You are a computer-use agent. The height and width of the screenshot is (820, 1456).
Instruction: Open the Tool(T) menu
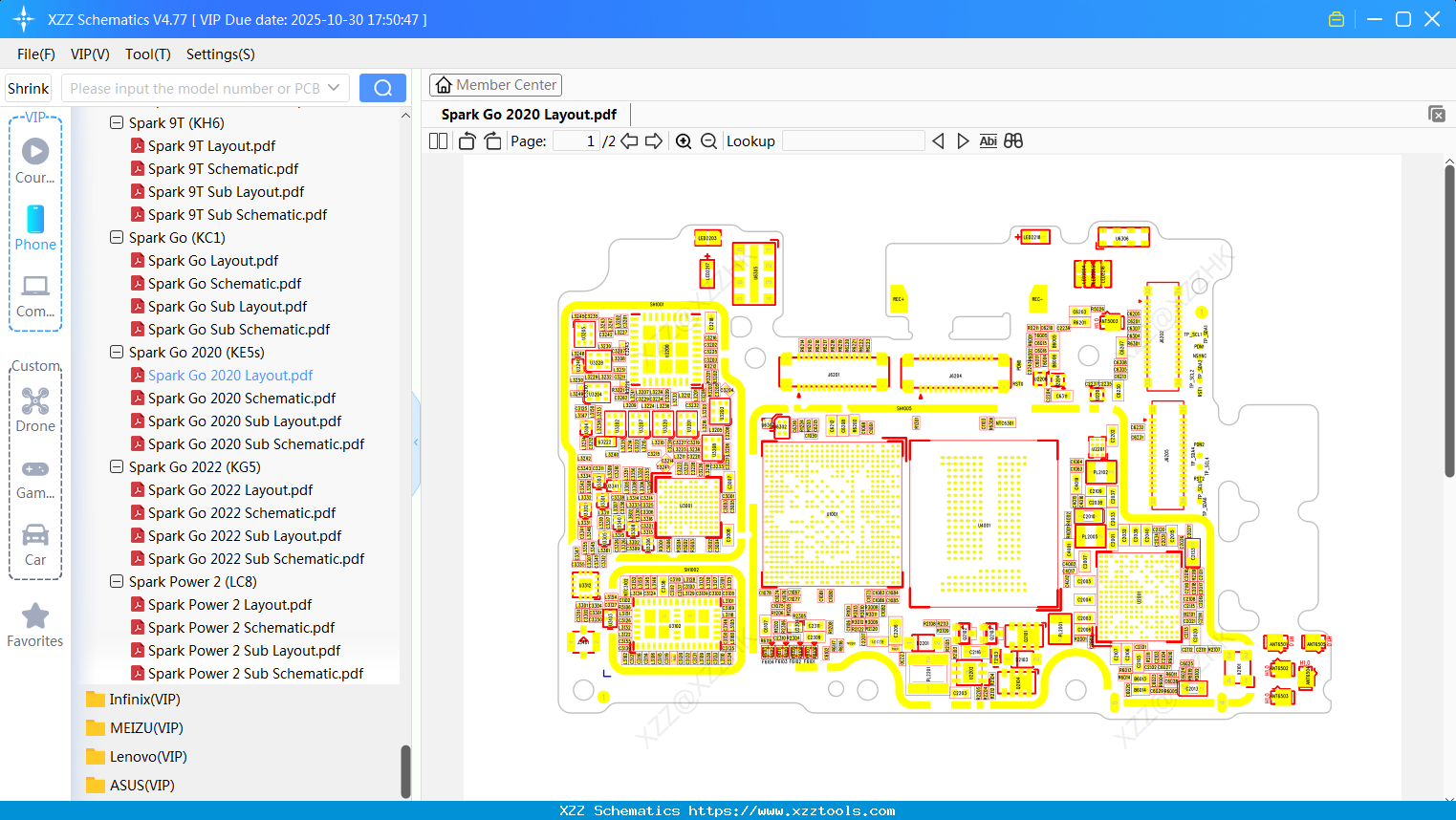[147, 54]
